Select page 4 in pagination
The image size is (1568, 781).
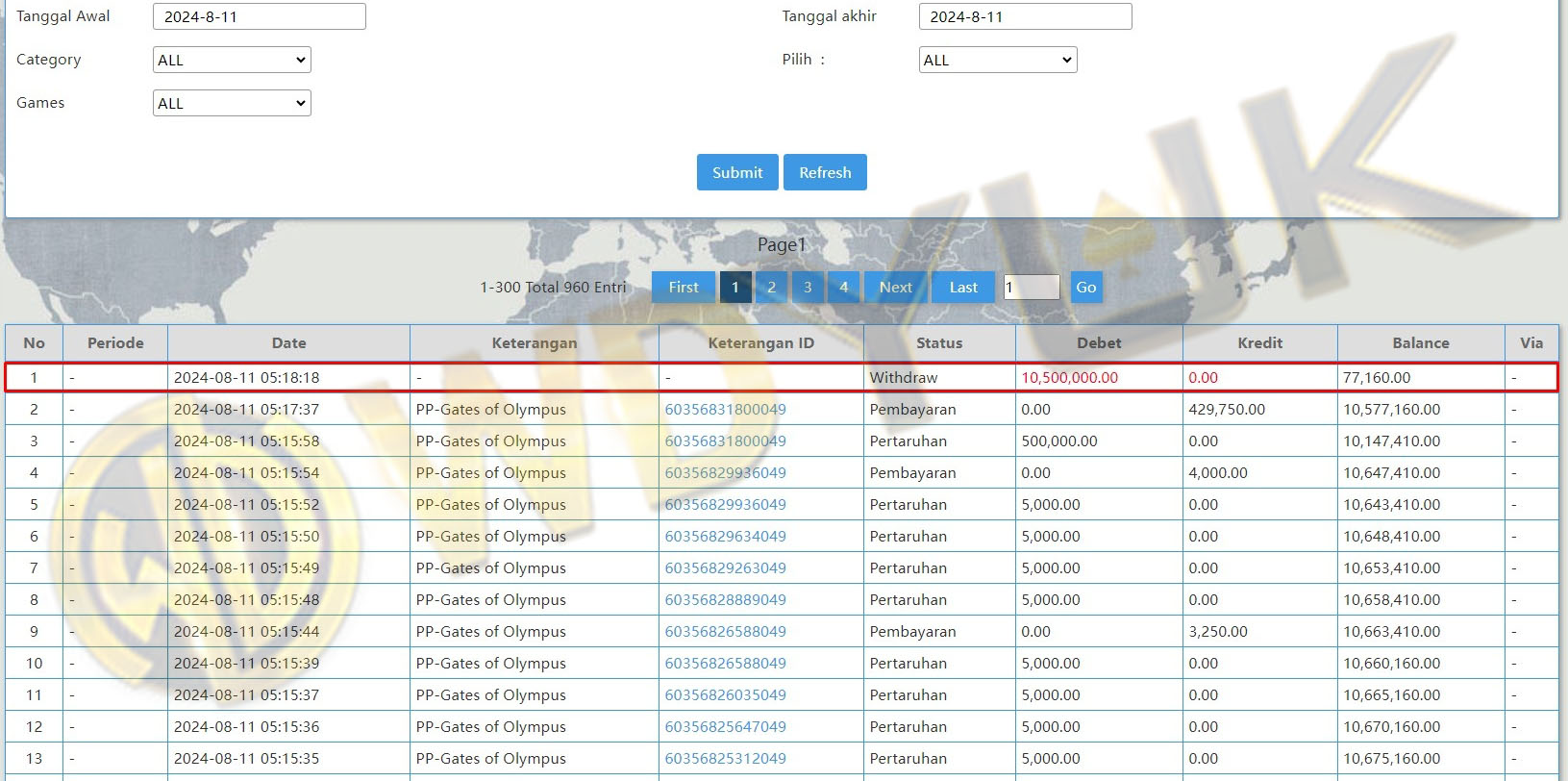pyautogui.click(x=844, y=287)
